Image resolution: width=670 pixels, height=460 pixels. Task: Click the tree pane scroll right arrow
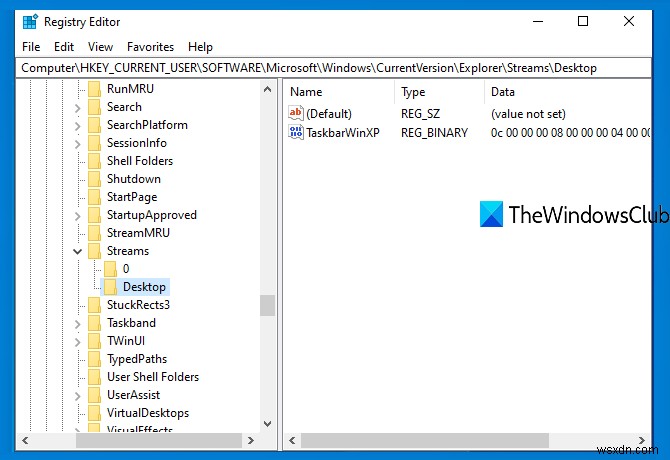tap(251, 440)
